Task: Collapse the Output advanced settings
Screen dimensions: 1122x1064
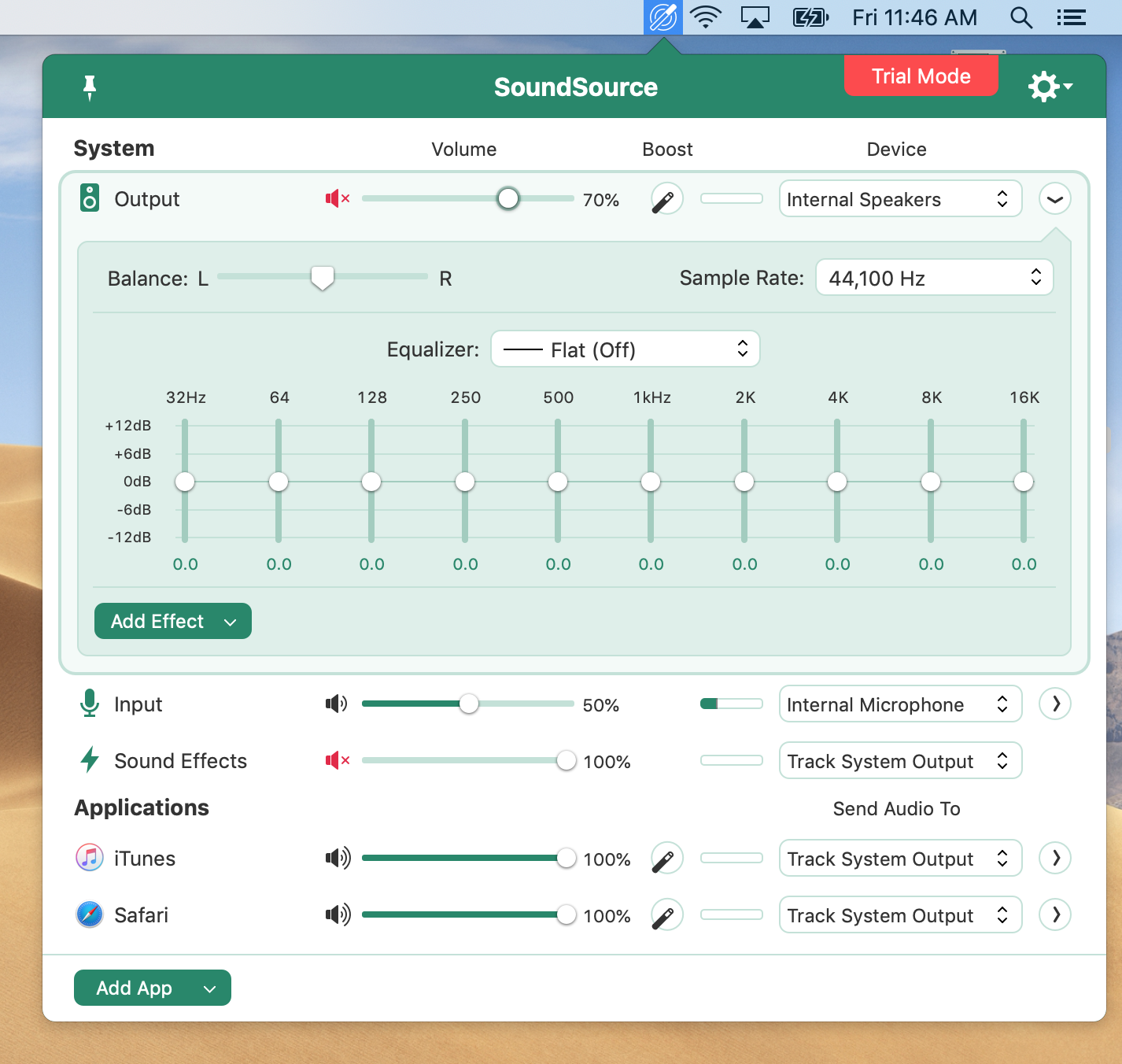Action: pyautogui.click(x=1055, y=199)
